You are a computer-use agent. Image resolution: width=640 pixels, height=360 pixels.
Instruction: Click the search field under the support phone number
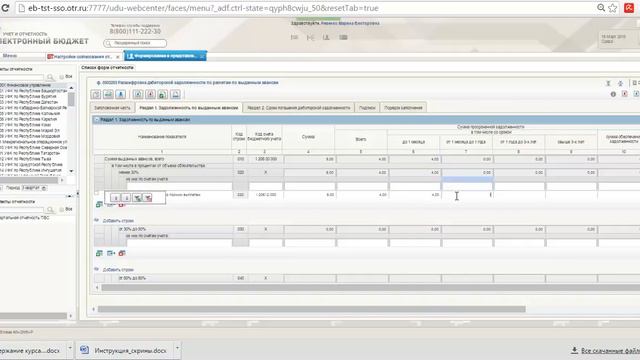pyautogui.click(x=136, y=43)
